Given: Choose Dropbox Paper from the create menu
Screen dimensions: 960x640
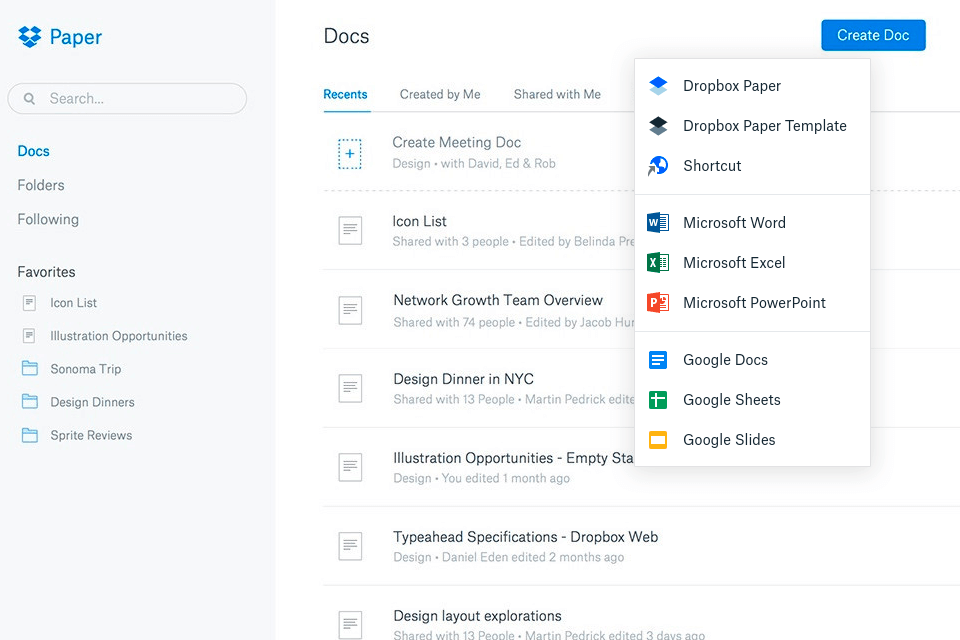Looking at the screenshot, I should click(752, 86).
